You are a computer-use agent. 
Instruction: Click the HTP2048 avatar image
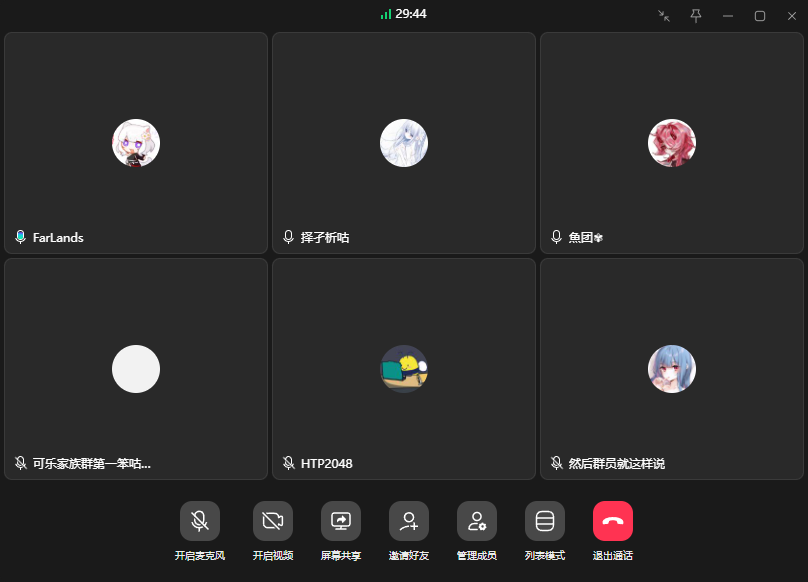404,369
